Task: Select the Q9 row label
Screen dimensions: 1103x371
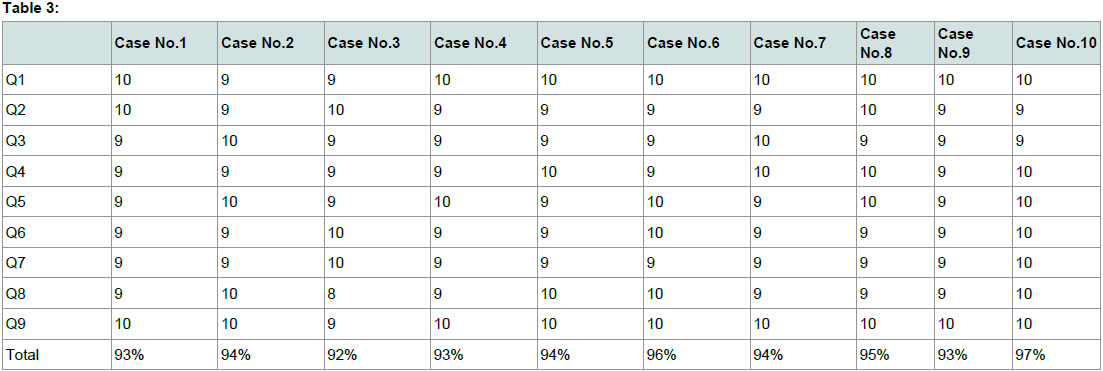Action: point(15,325)
